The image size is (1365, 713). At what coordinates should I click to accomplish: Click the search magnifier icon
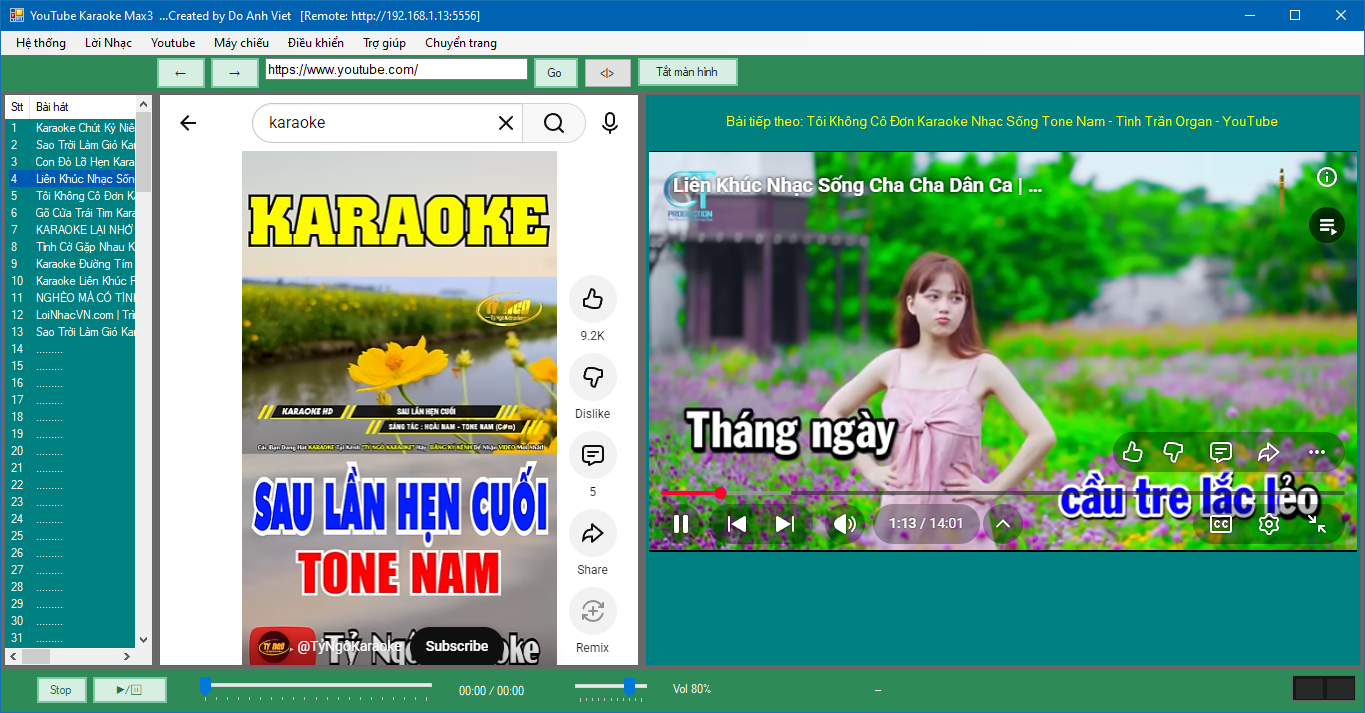[x=554, y=123]
